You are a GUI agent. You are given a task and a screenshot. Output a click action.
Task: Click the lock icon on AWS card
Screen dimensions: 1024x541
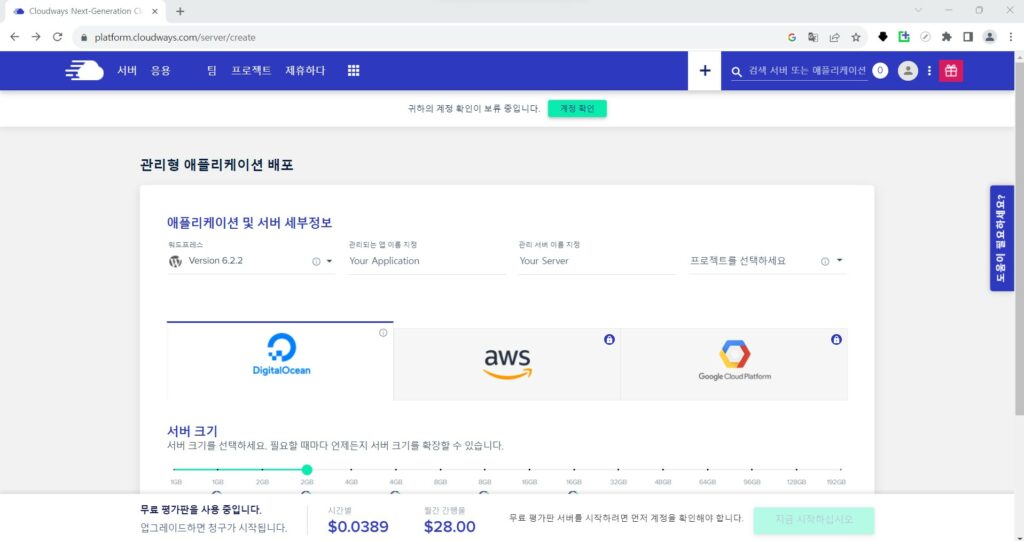coord(609,340)
